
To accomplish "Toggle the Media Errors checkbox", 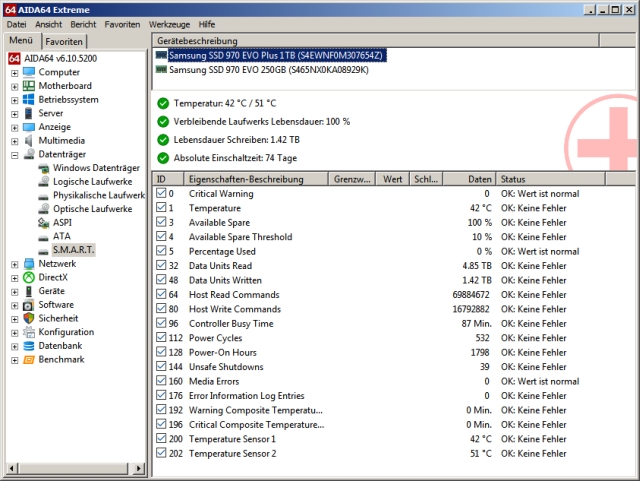I will pos(161,381).
